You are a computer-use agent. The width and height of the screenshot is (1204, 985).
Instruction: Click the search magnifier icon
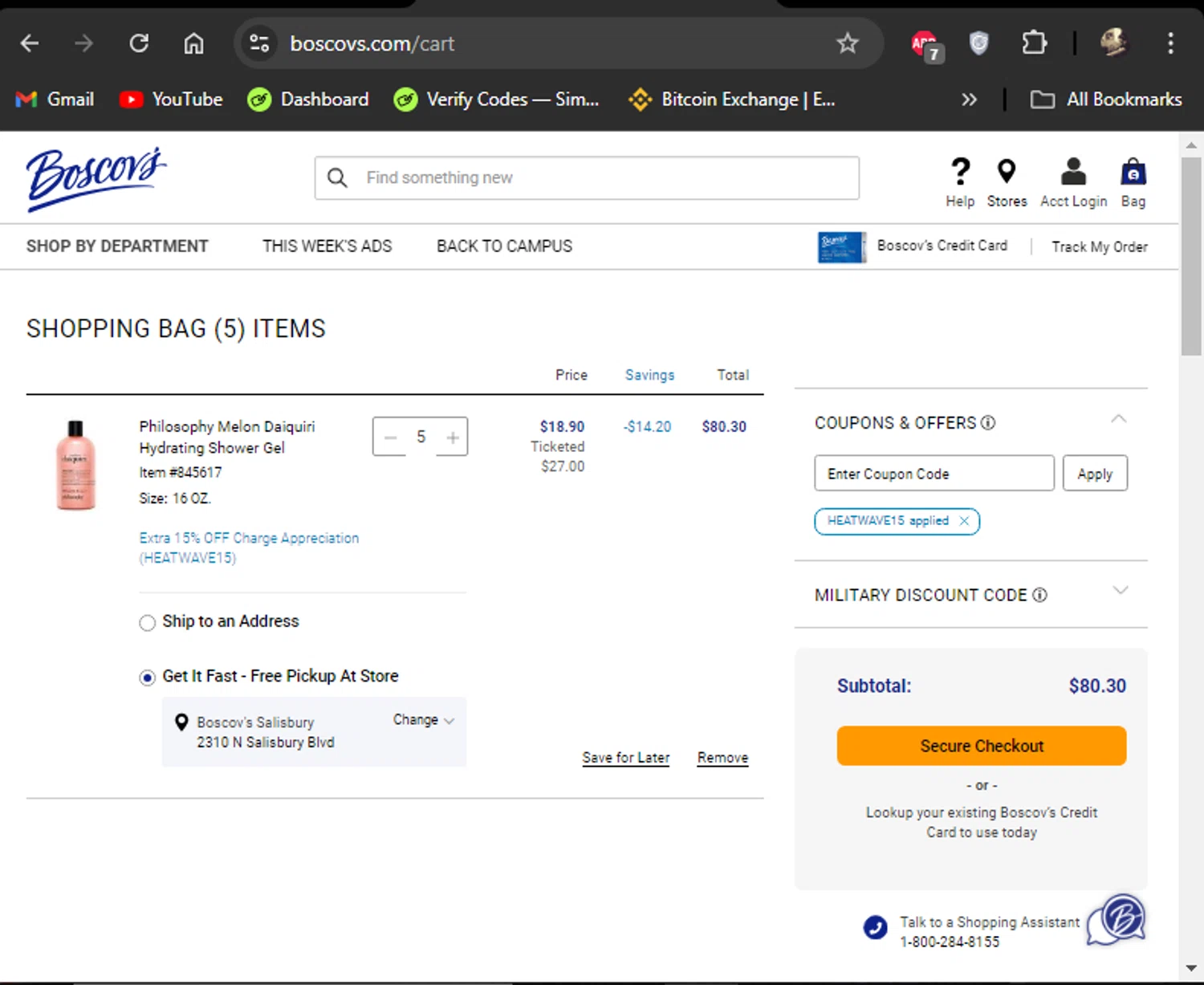338,177
